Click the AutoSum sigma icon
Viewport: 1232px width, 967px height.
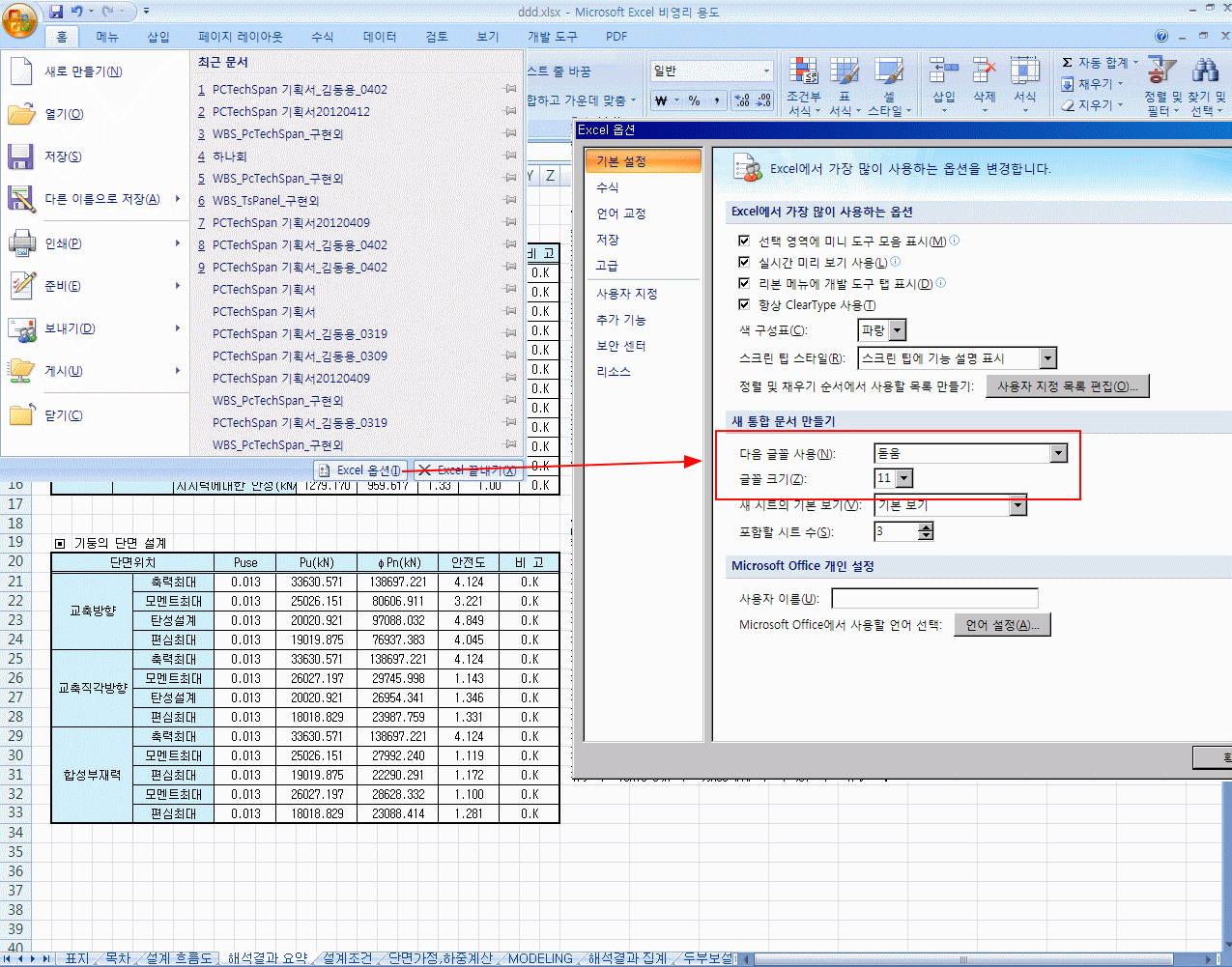tap(1068, 63)
